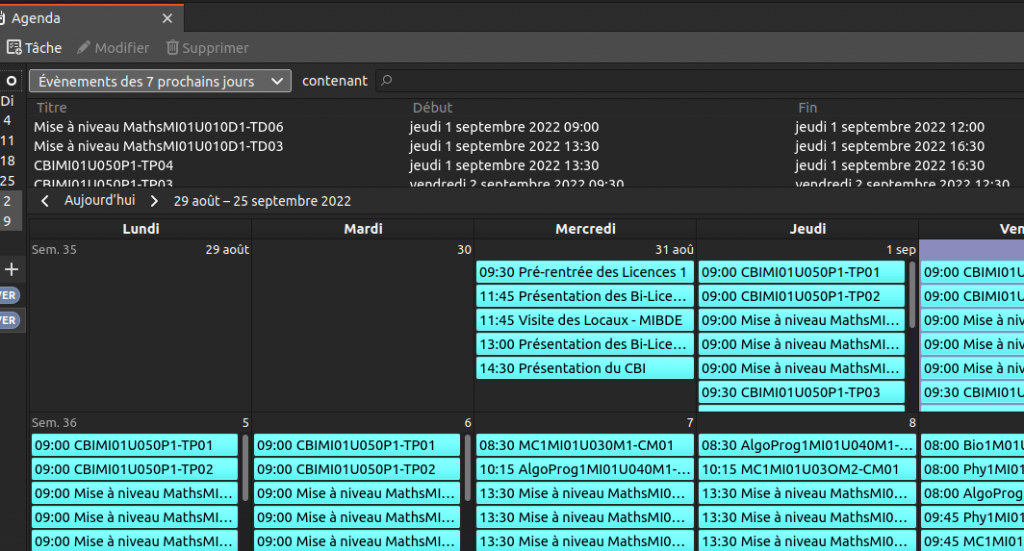Image resolution: width=1024 pixels, height=551 pixels.
Task: Click the search magnifier icon
Action: pos(387,81)
